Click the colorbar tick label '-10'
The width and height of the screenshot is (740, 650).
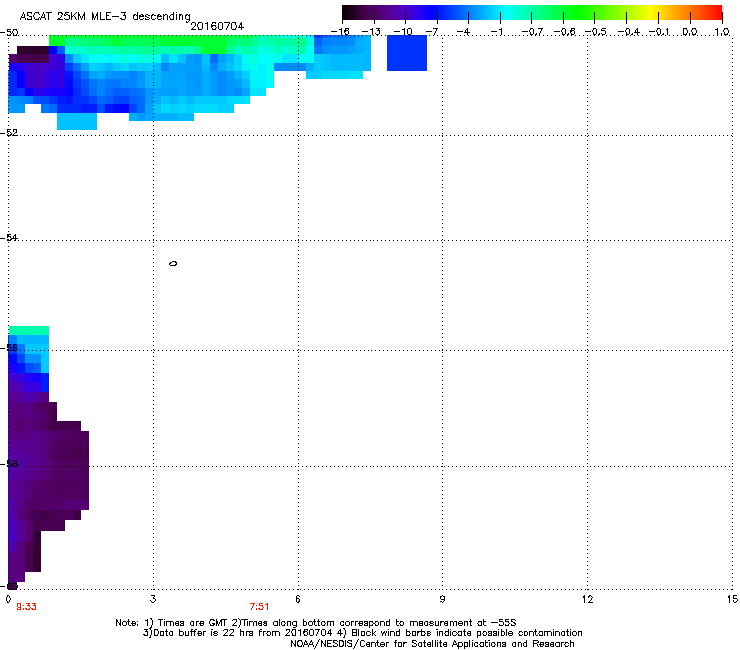403,32
